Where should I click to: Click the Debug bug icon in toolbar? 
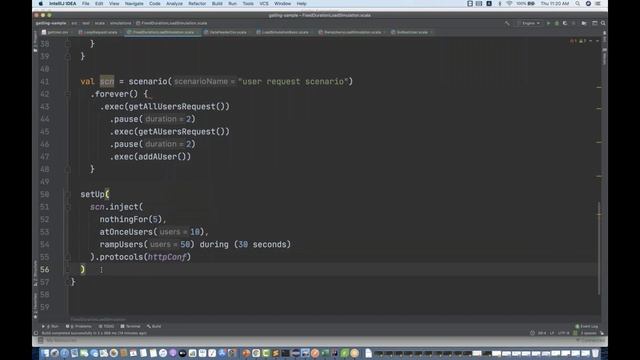coord(556,23)
